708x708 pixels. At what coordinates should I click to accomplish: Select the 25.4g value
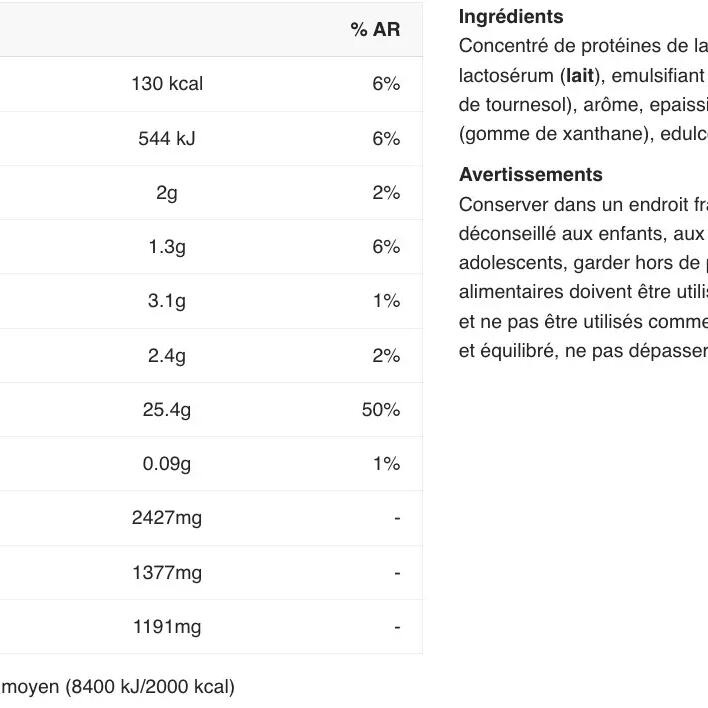(167, 410)
